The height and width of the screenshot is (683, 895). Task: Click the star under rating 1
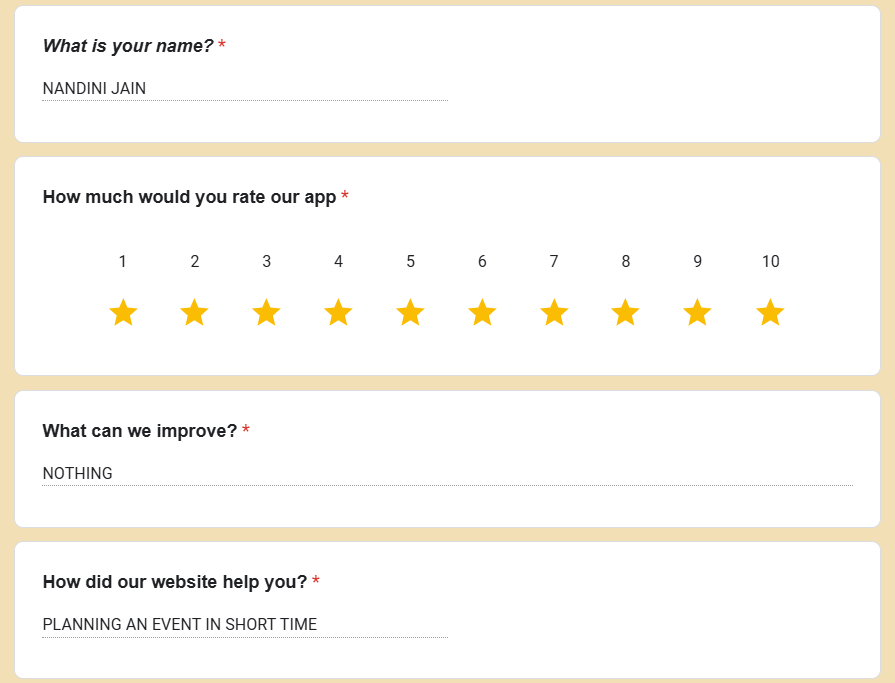click(x=123, y=313)
